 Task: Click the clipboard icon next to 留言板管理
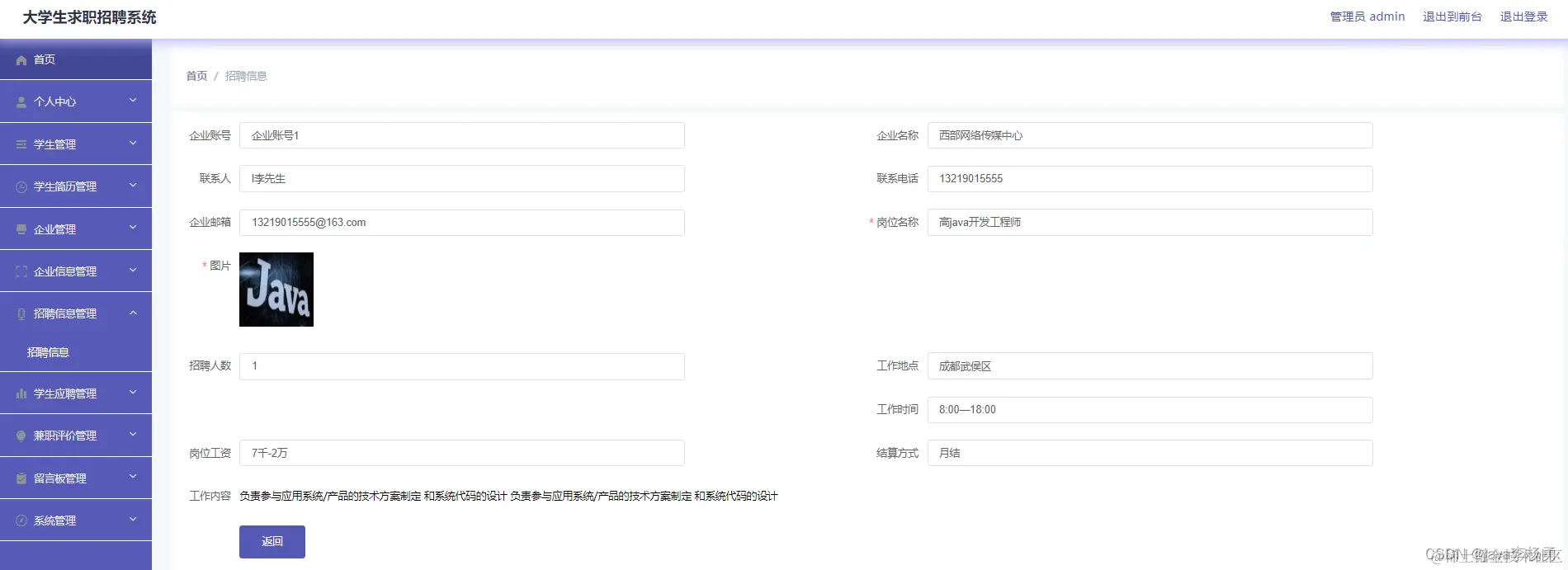[21, 478]
